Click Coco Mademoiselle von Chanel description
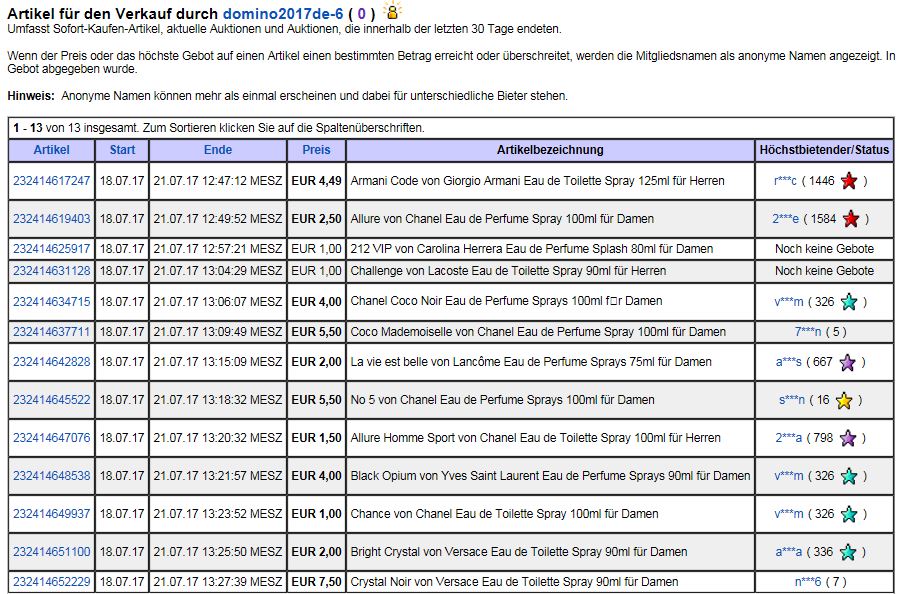The image size is (898, 594). 538,332
